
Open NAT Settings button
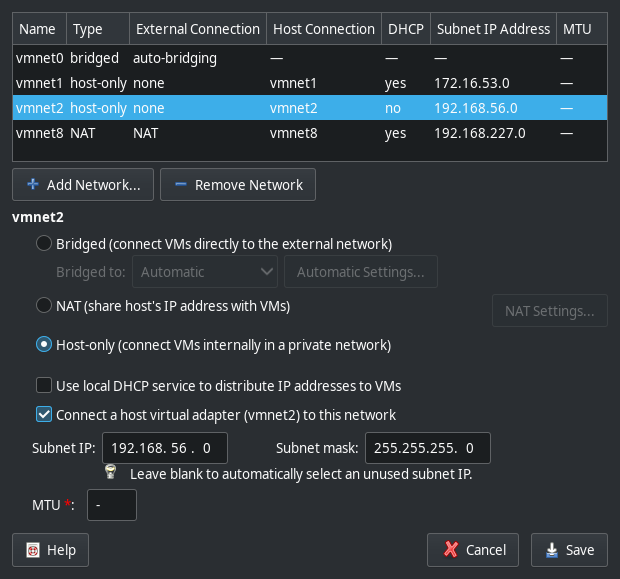point(550,311)
